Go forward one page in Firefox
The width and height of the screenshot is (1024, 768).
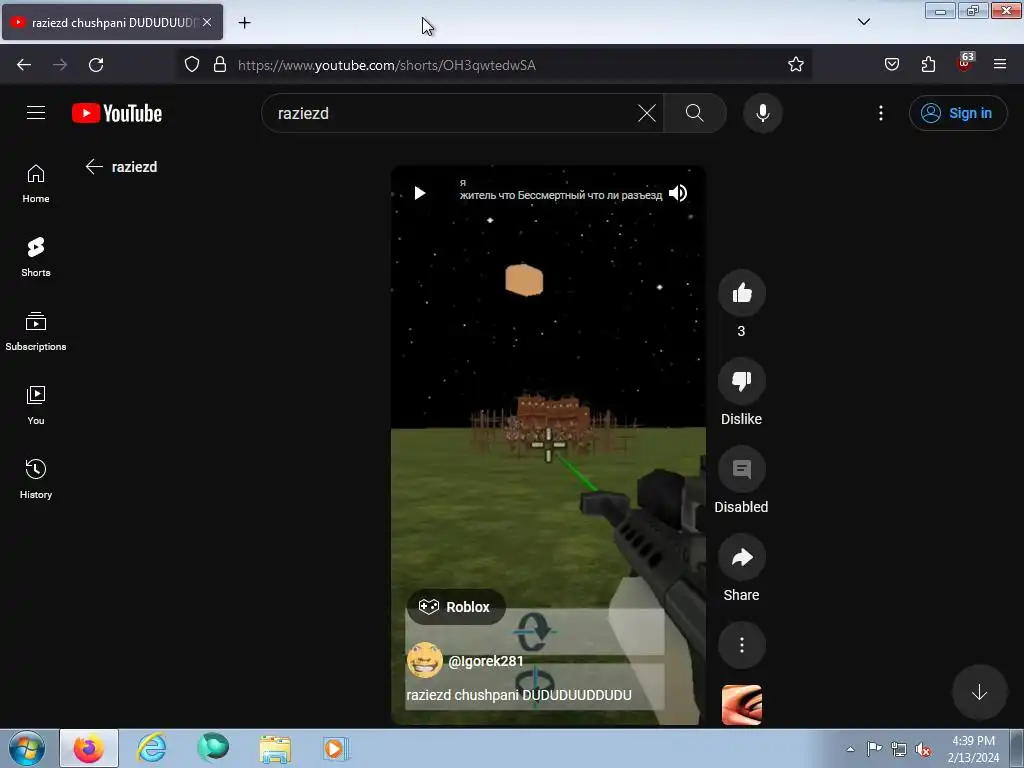point(60,65)
